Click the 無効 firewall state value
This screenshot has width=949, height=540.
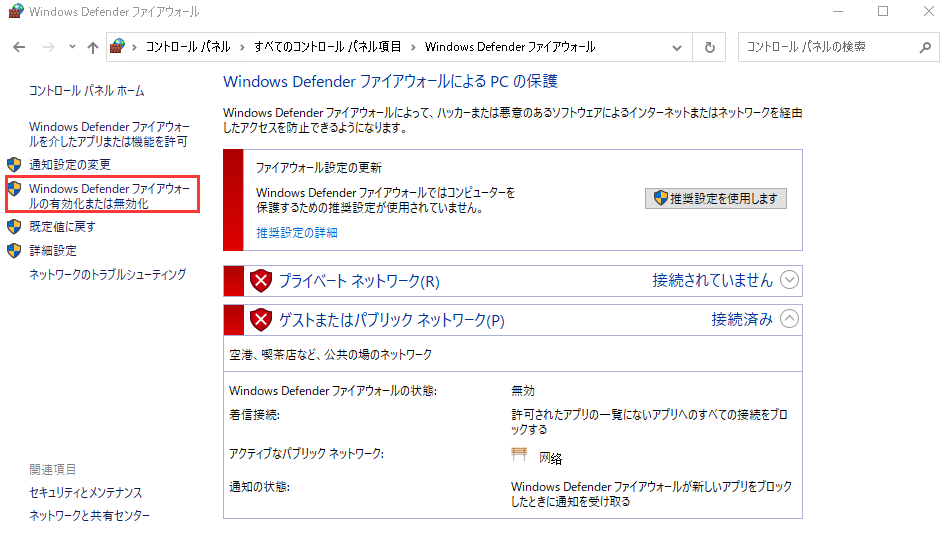pyautogui.click(x=523, y=391)
